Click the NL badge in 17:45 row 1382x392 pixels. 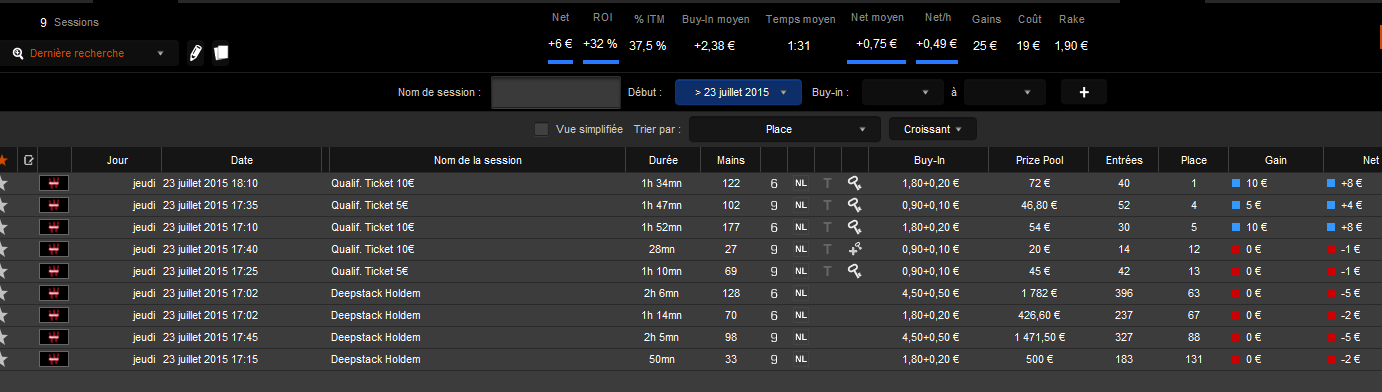pos(801,337)
